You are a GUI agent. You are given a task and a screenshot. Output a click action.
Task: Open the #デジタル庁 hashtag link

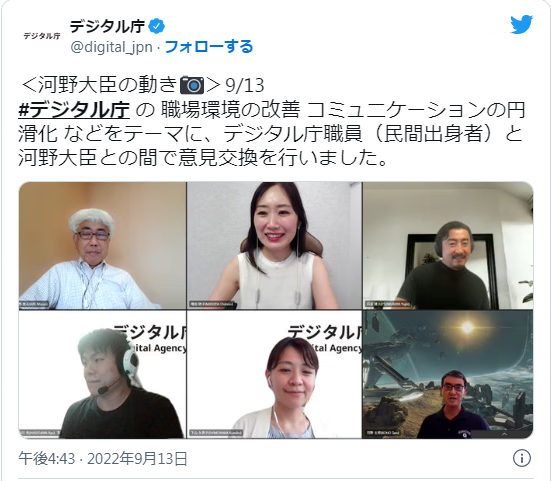coord(74,110)
